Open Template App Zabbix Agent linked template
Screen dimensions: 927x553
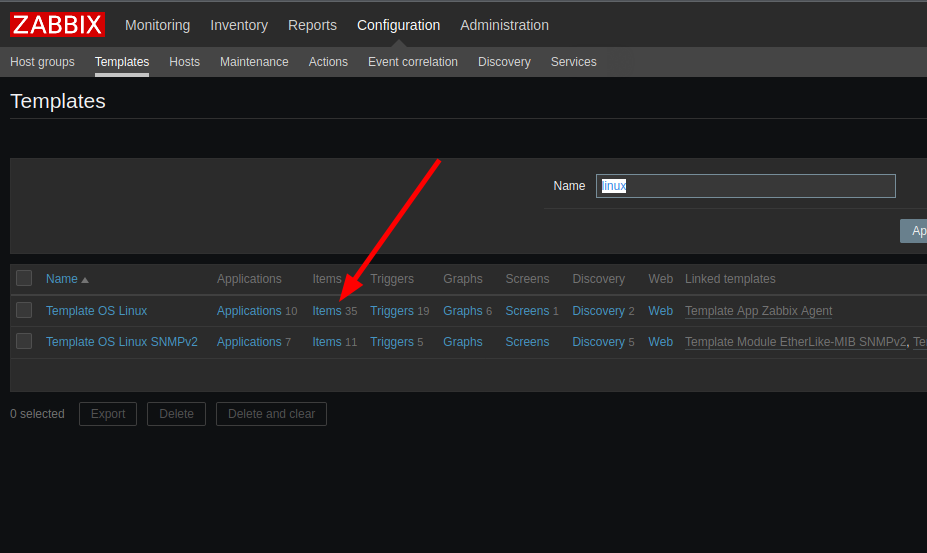(759, 311)
